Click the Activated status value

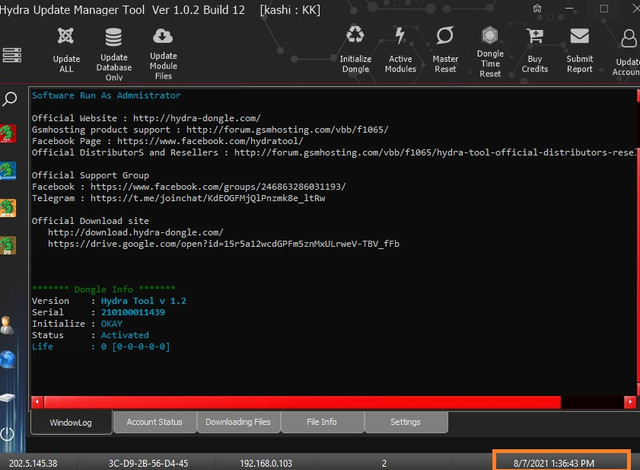(x=125, y=335)
